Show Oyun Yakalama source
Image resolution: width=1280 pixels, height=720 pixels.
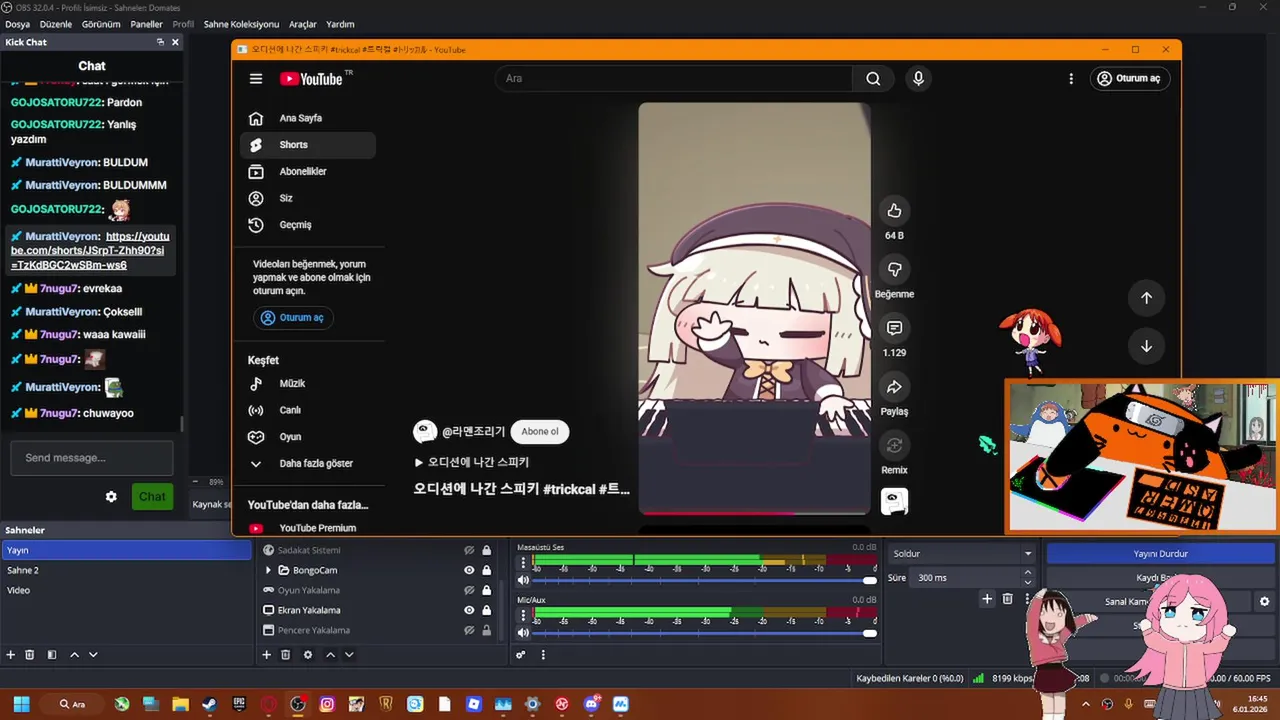pyautogui.click(x=469, y=590)
